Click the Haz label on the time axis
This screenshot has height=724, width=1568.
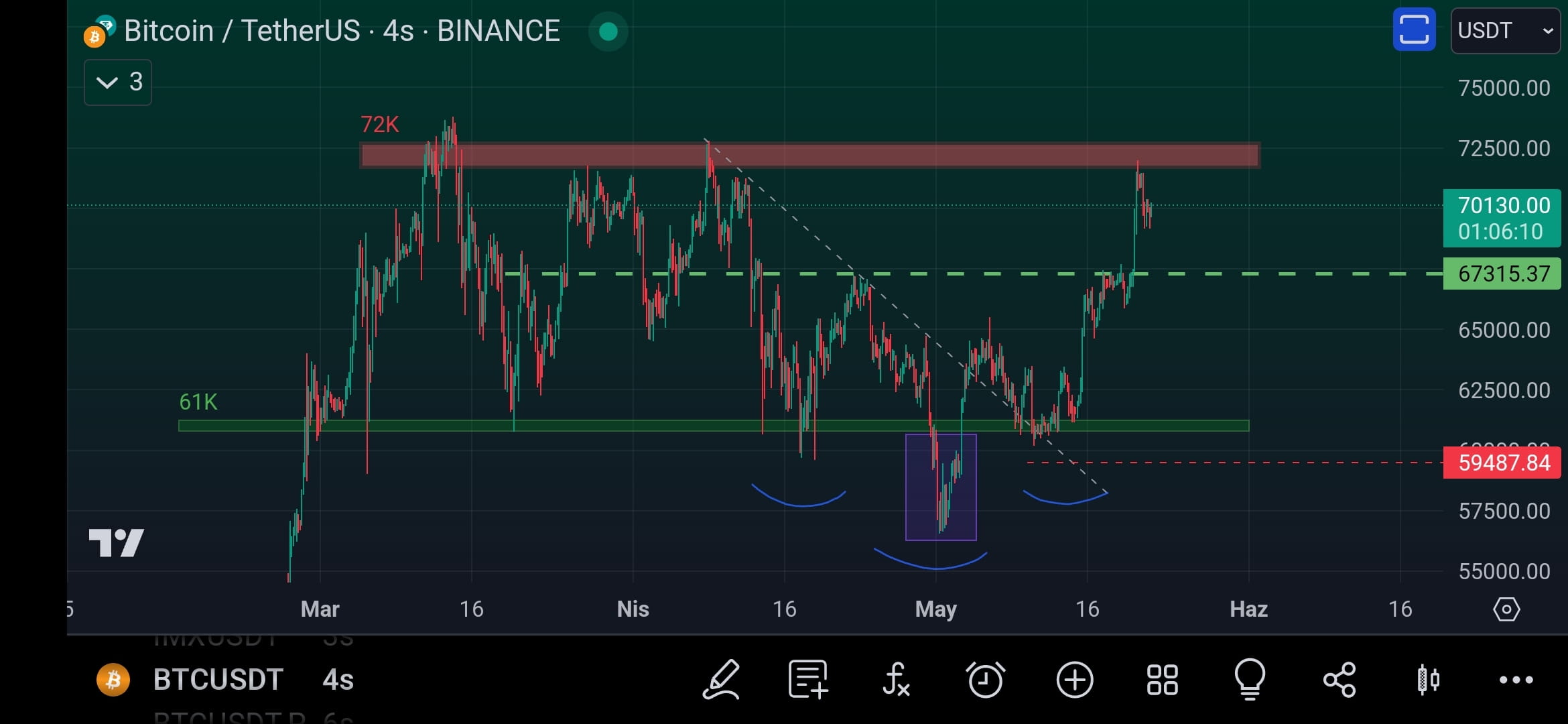(1248, 609)
